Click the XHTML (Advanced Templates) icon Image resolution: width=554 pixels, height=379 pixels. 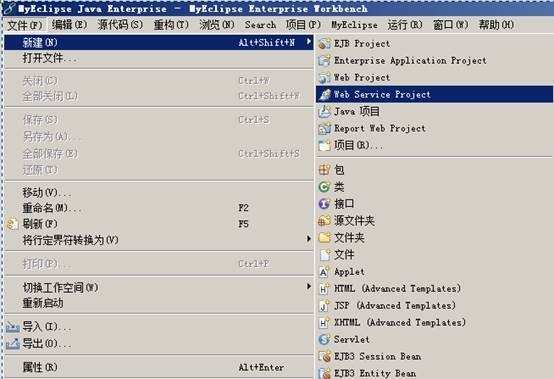pos(324,322)
